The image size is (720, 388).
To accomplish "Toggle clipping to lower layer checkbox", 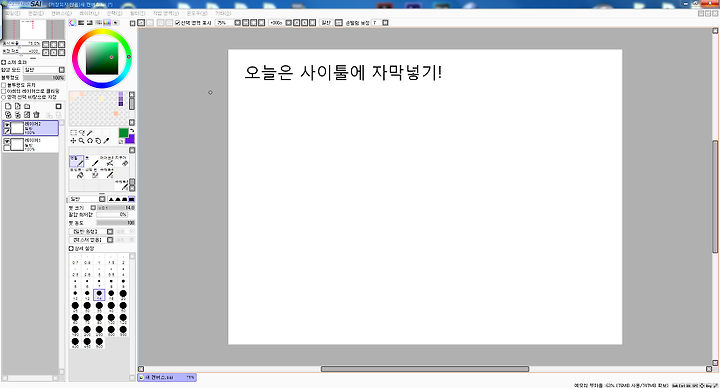I will click(4, 91).
